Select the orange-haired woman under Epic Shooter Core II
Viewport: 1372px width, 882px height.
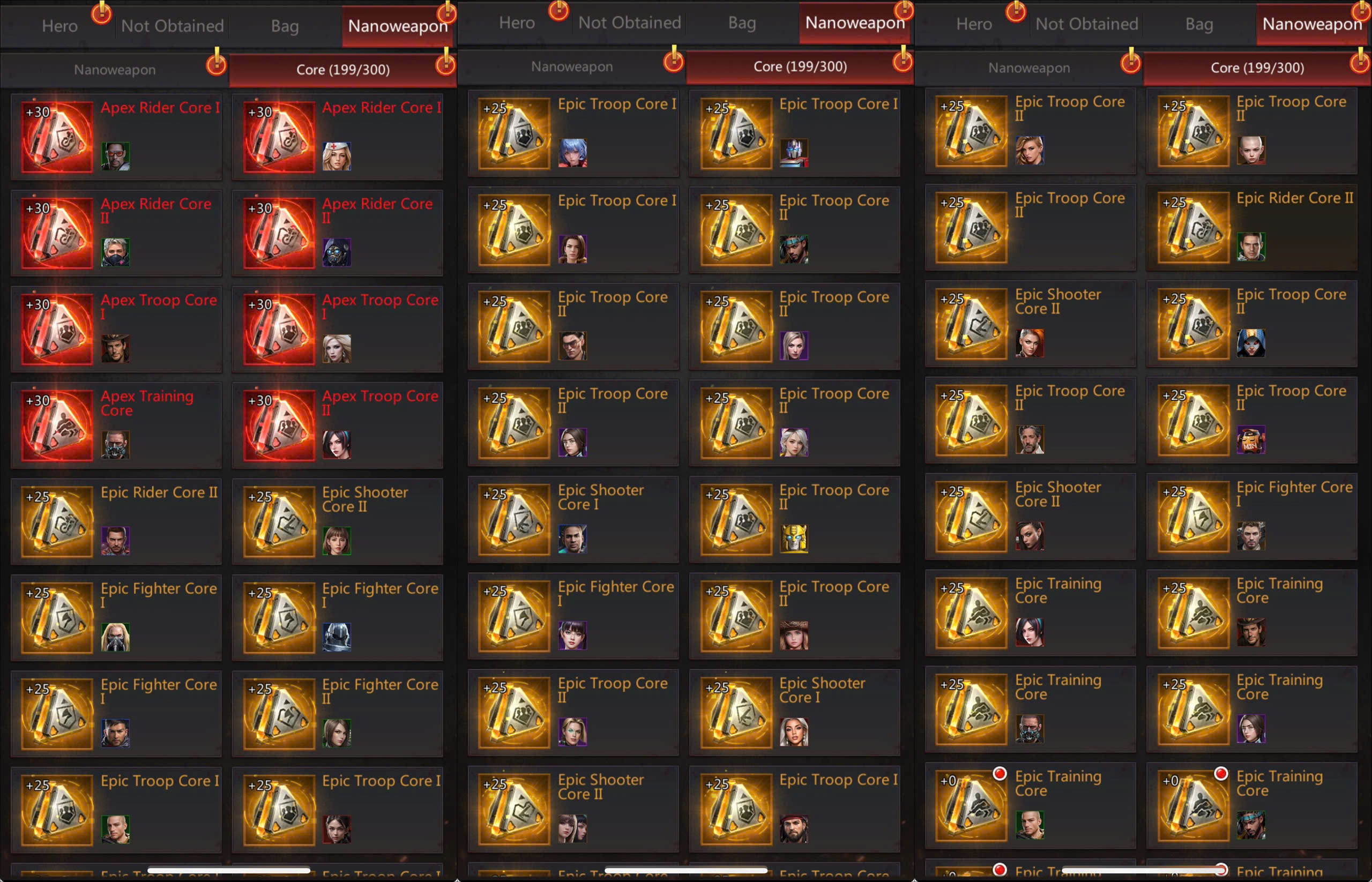(x=1030, y=343)
